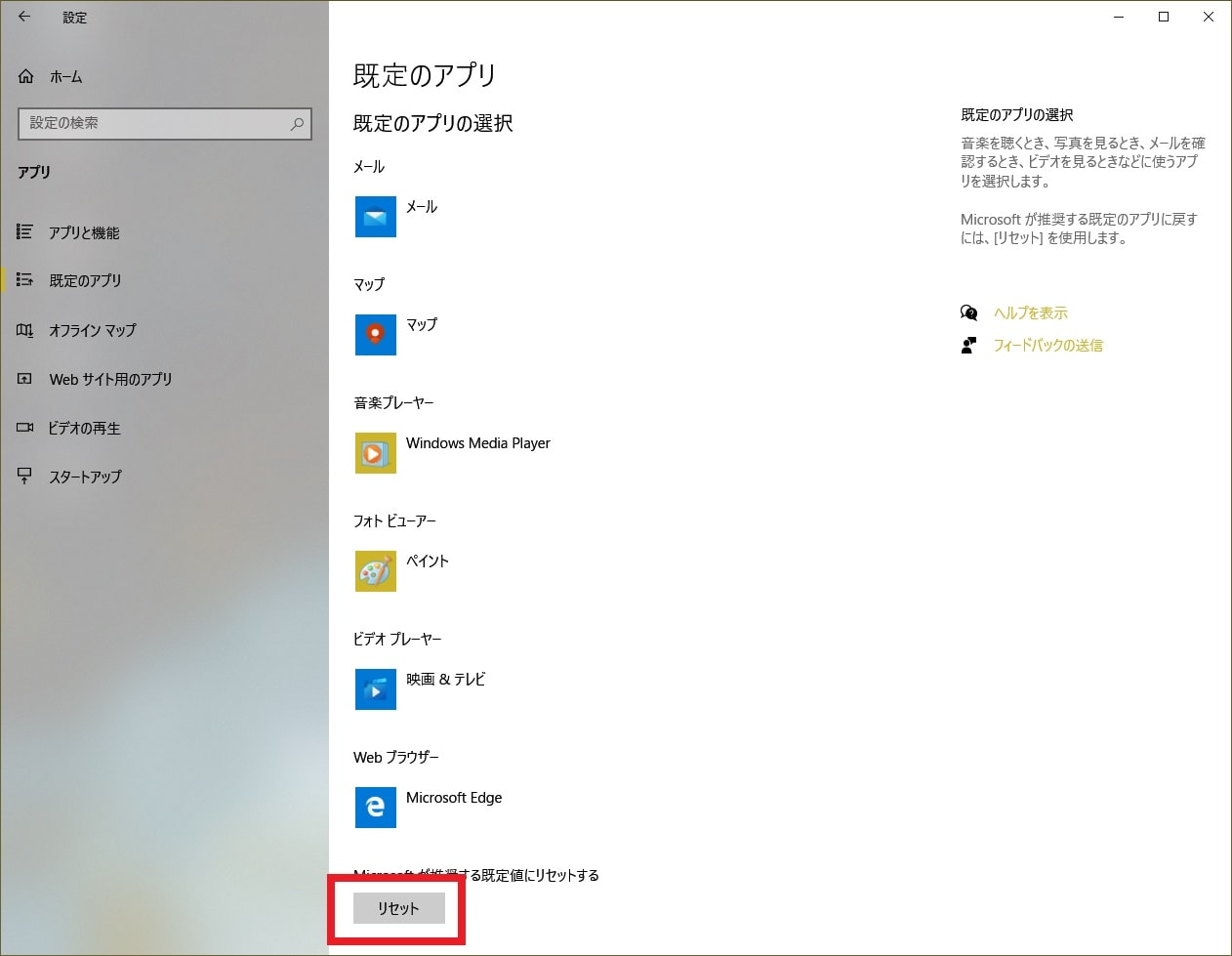Click the Microsoft Edge icon
1232x956 pixels.
coord(376,808)
